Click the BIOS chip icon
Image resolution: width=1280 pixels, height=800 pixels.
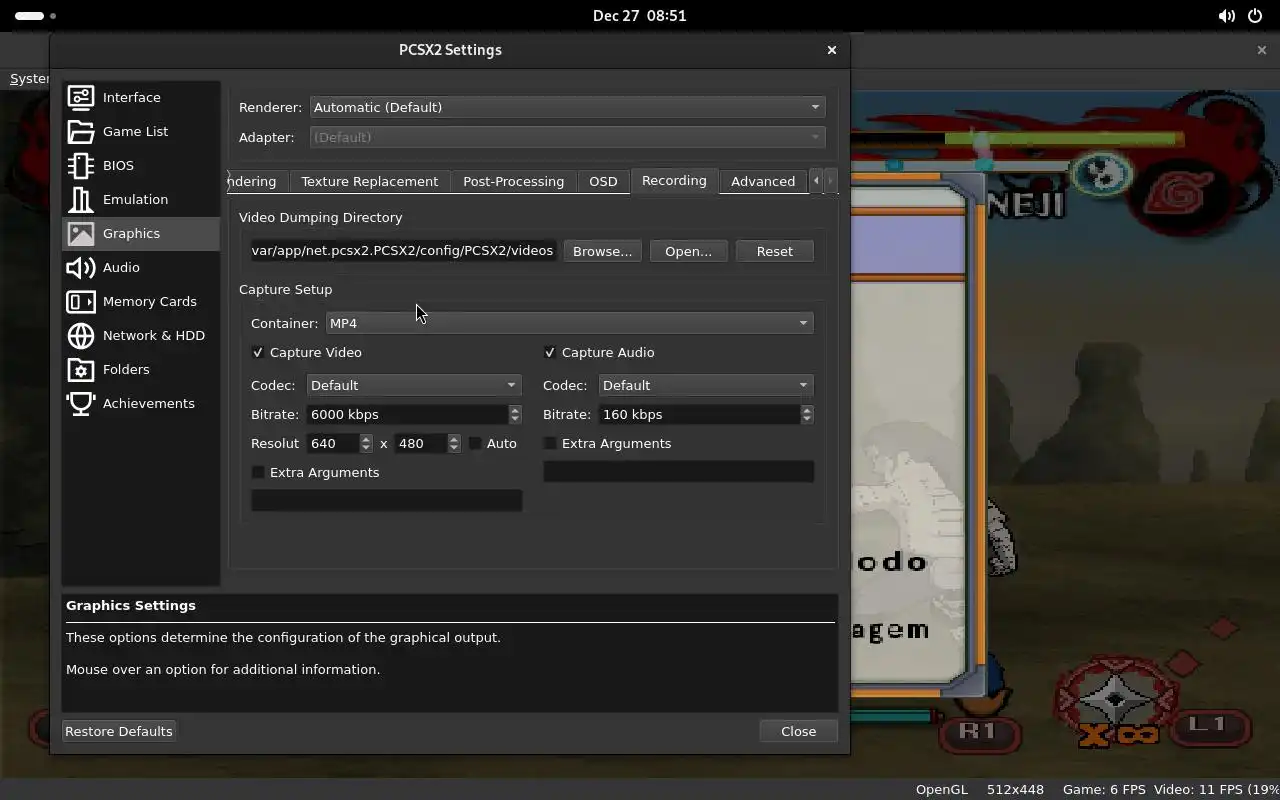click(x=81, y=165)
